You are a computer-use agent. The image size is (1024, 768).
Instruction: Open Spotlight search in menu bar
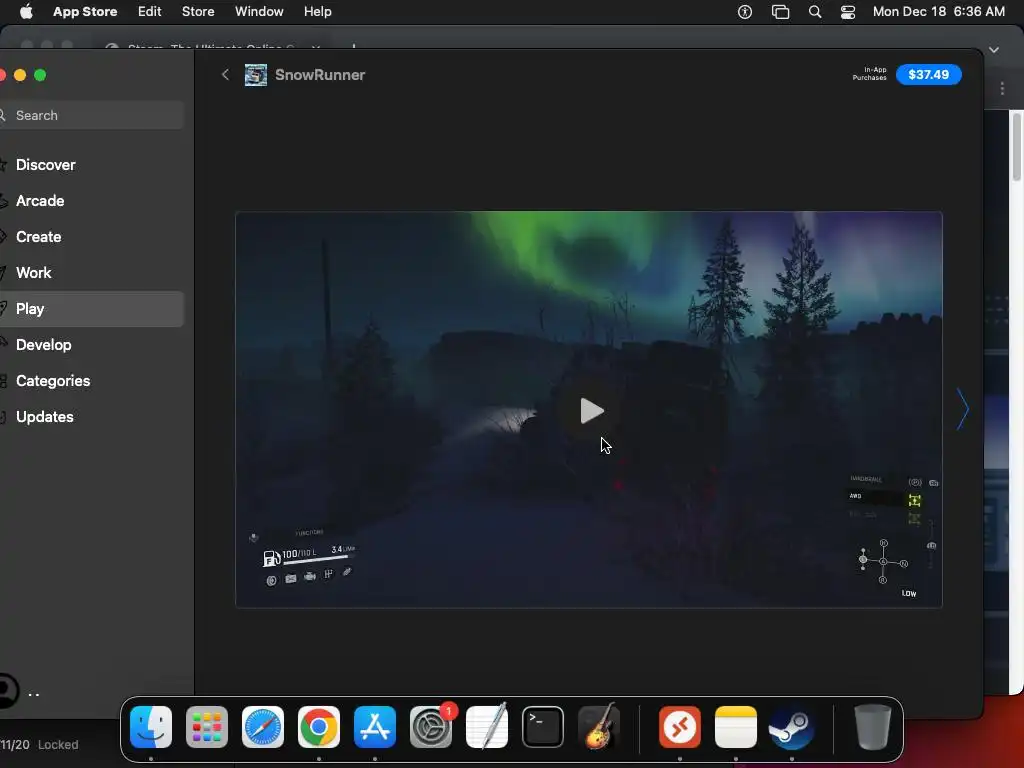coord(814,11)
